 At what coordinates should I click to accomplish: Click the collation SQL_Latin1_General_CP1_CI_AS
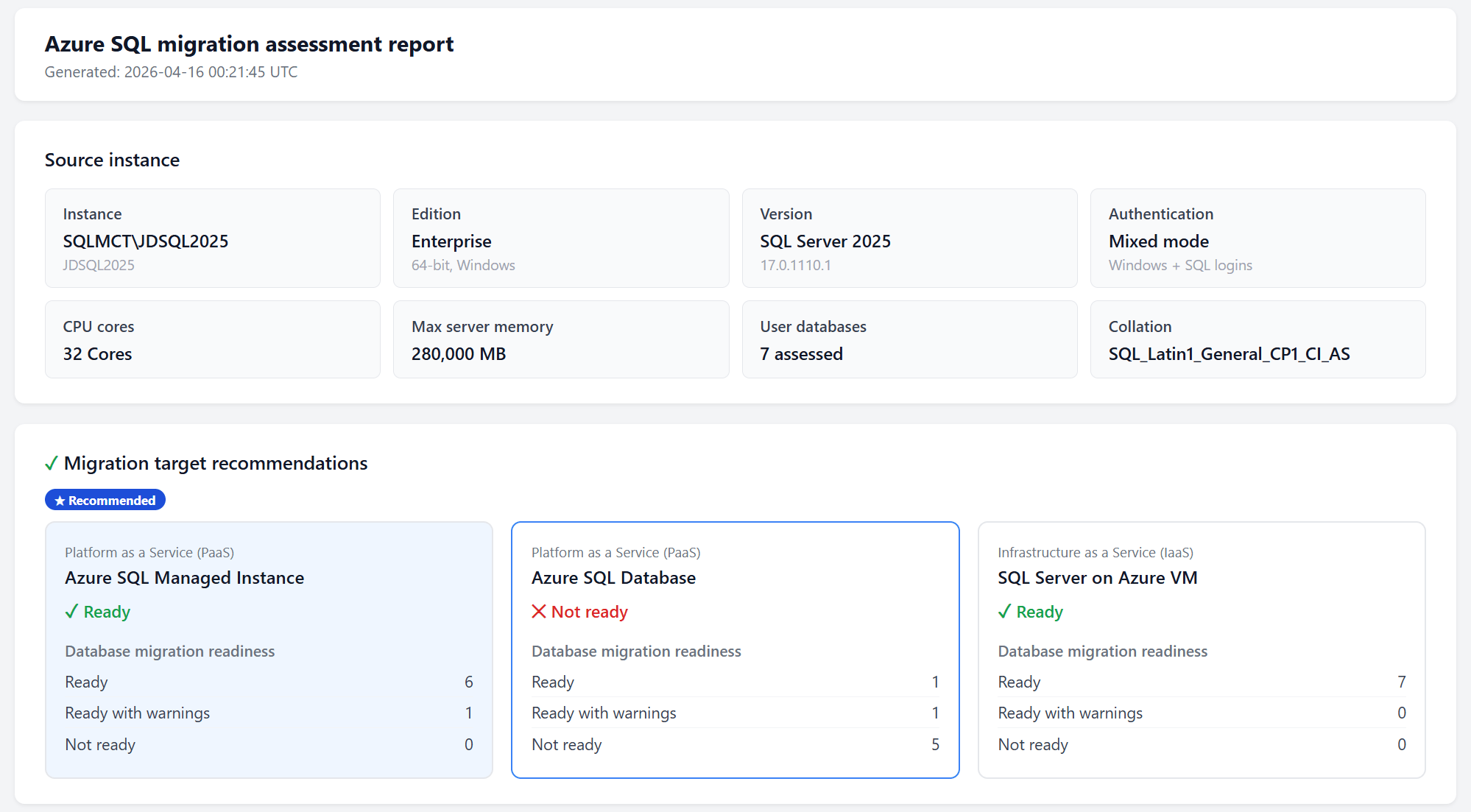[1229, 354]
